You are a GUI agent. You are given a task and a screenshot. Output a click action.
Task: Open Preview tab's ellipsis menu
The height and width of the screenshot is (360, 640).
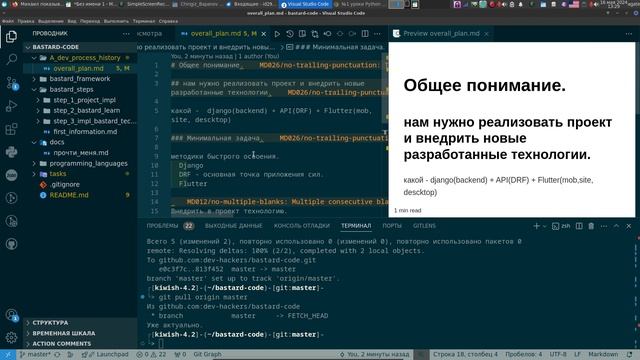pos(629,34)
